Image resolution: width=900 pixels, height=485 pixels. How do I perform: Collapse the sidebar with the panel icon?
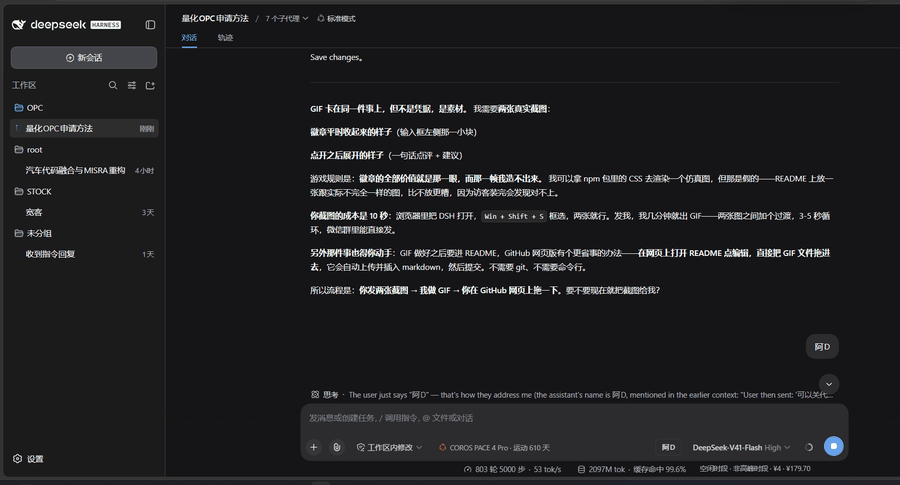[150, 25]
